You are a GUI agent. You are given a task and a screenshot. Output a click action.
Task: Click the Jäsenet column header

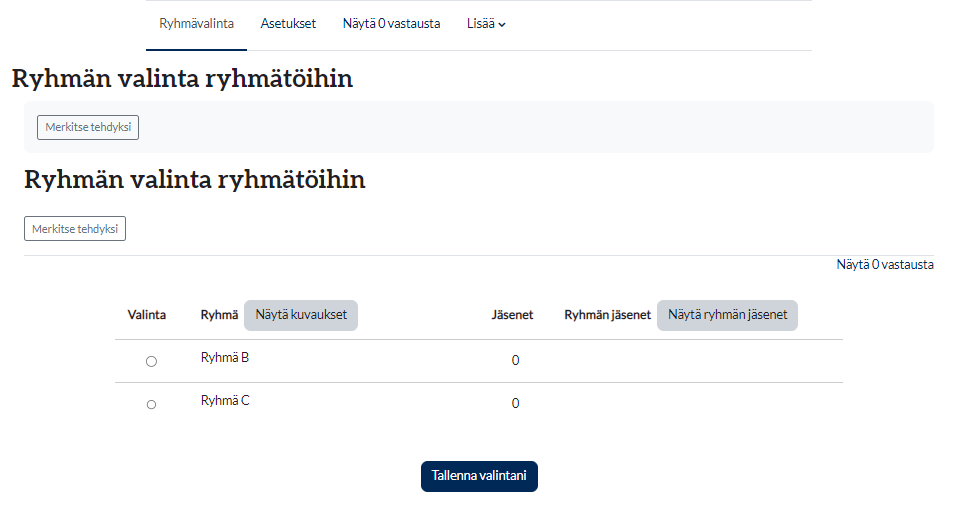[512, 315]
